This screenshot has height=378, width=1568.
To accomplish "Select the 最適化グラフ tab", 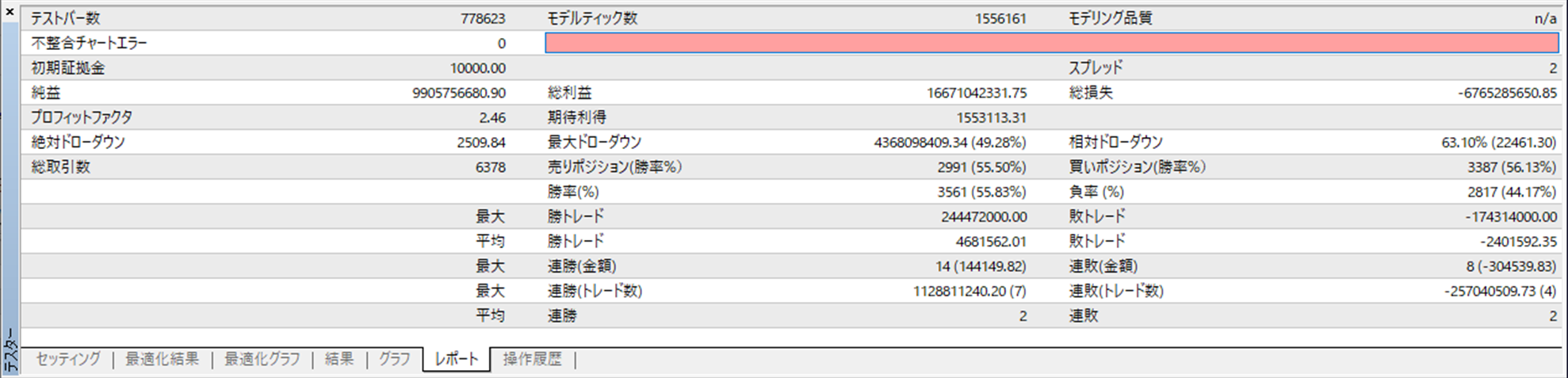I will pyautogui.click(x=262, y=359).
